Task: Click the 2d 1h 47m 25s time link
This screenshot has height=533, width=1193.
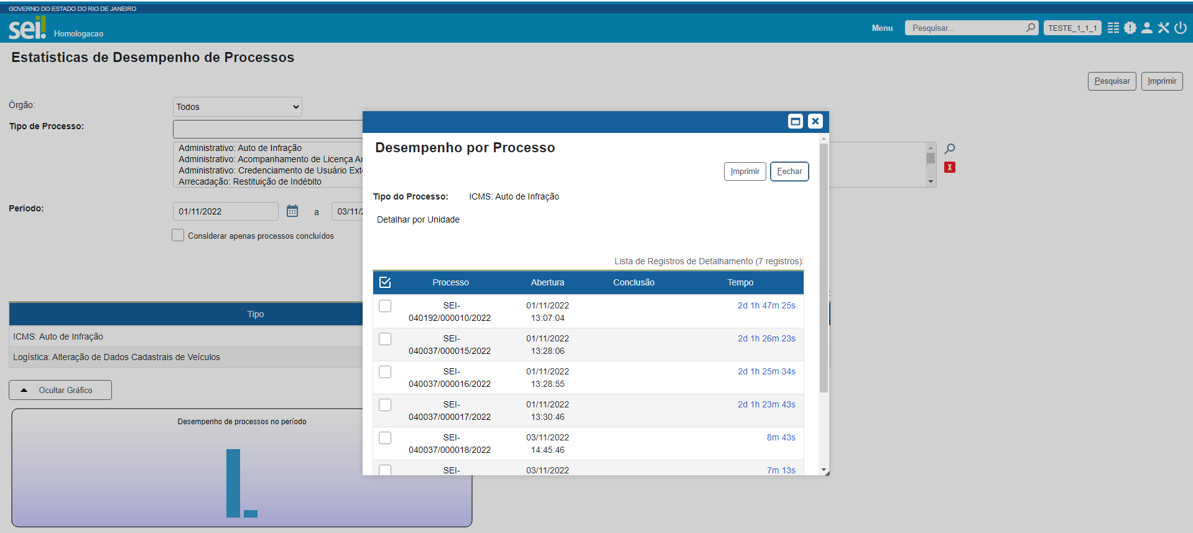Action: (x=766, y=306)
